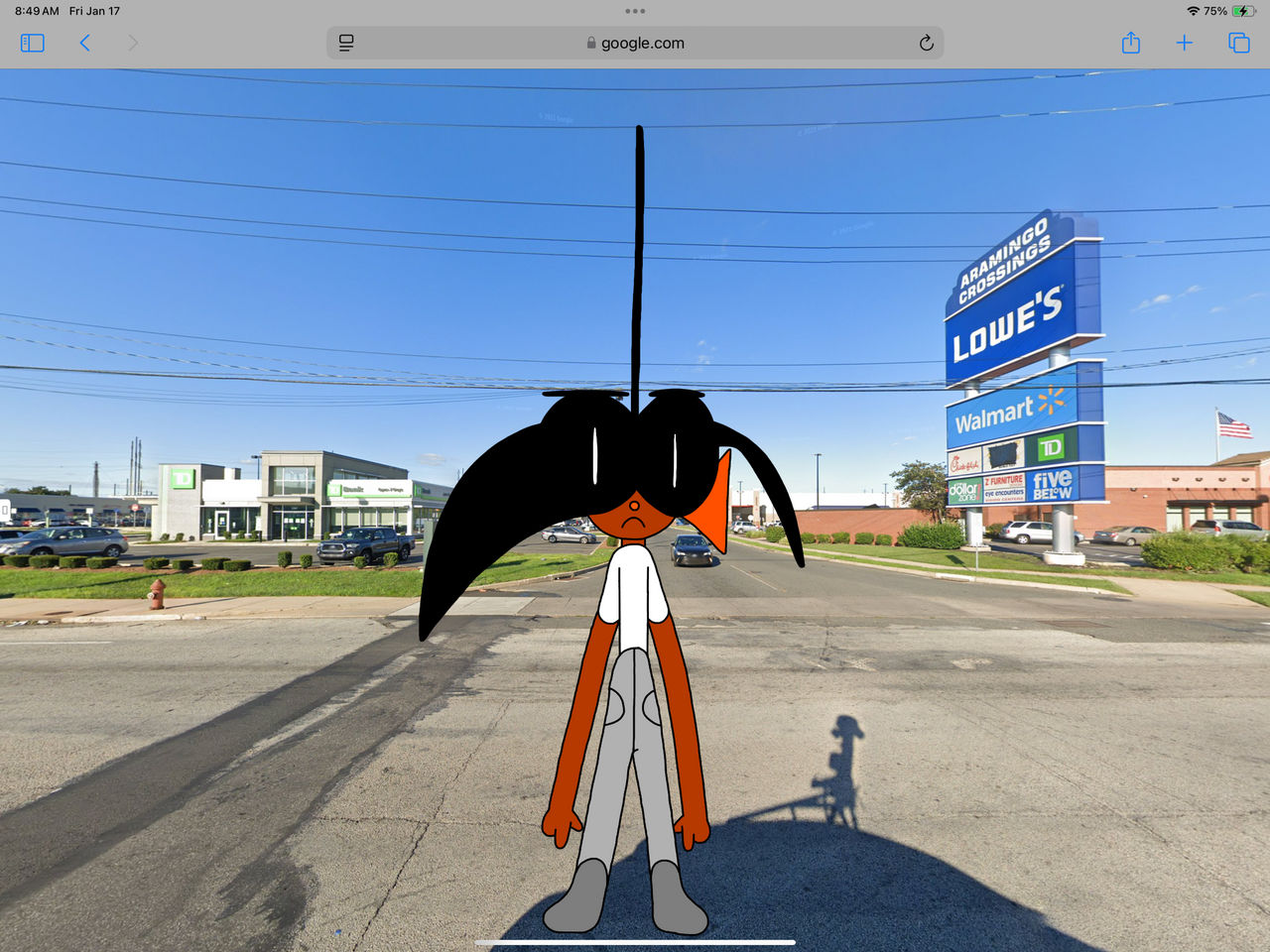Open a new tab with the plus icon
This screenshot has height=952, width=1270.
[x=1184, y=43]
